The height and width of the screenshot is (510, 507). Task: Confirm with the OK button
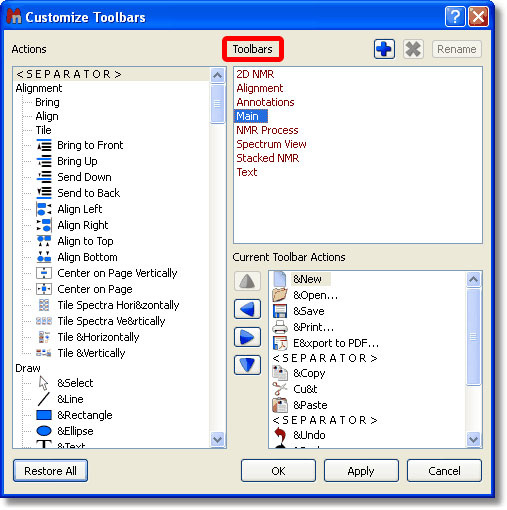point(278,471)
